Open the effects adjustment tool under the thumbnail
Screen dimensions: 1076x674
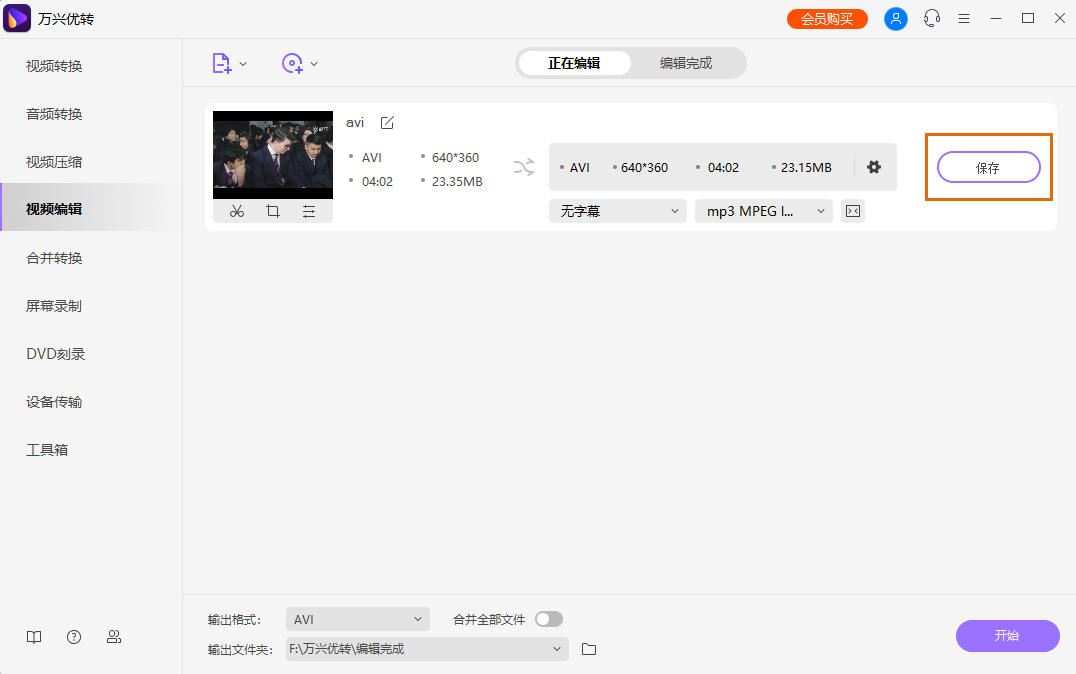[x=308, y=211]
